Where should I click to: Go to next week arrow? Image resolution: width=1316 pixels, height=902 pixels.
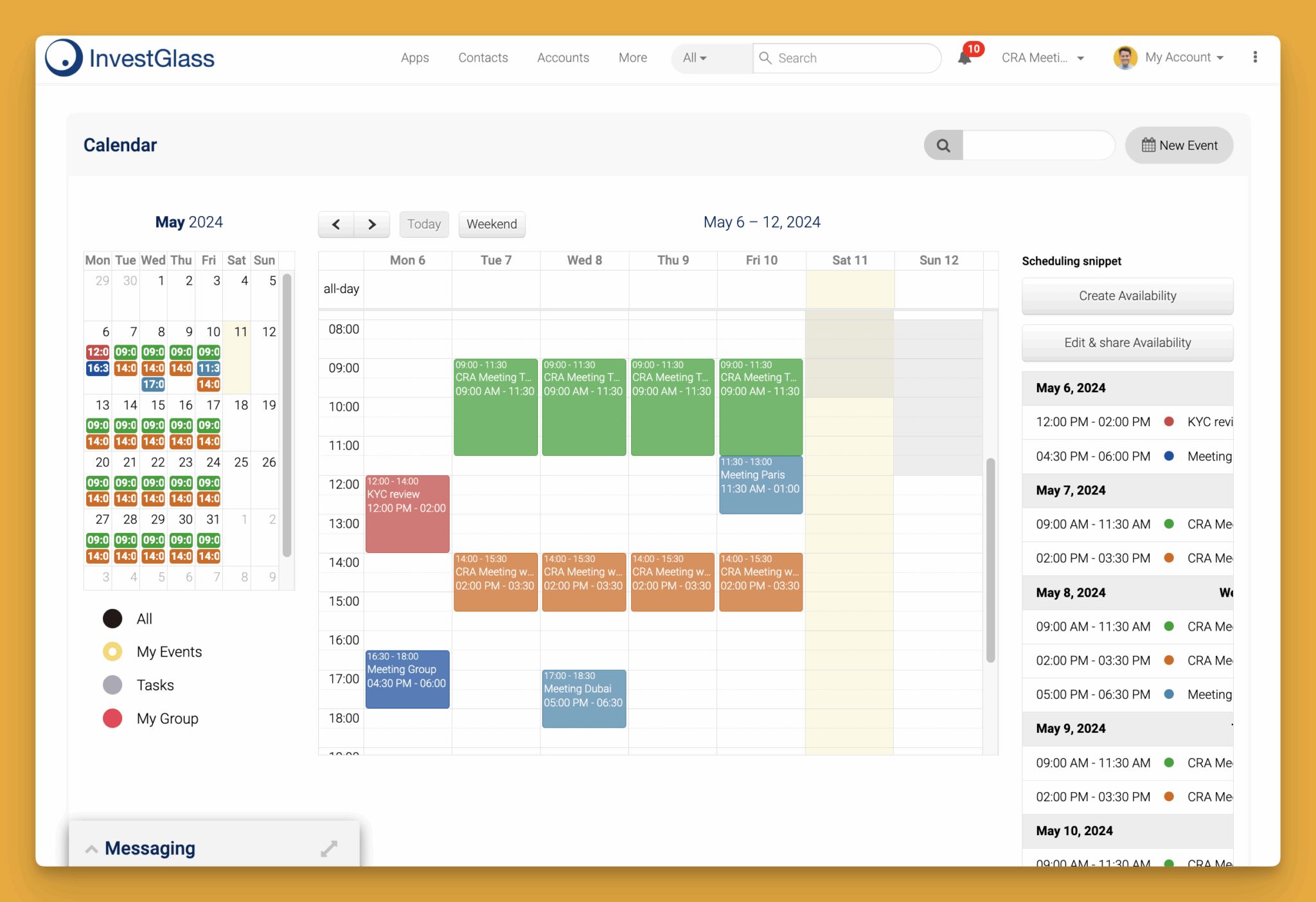[x=371, y=224]
